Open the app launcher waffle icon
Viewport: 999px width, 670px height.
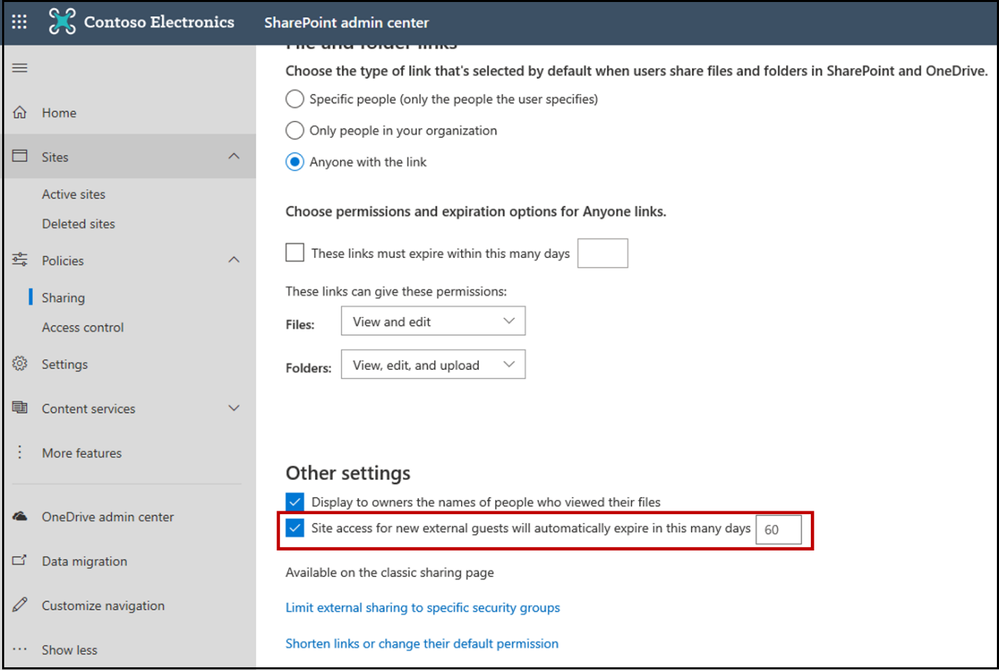20,21
